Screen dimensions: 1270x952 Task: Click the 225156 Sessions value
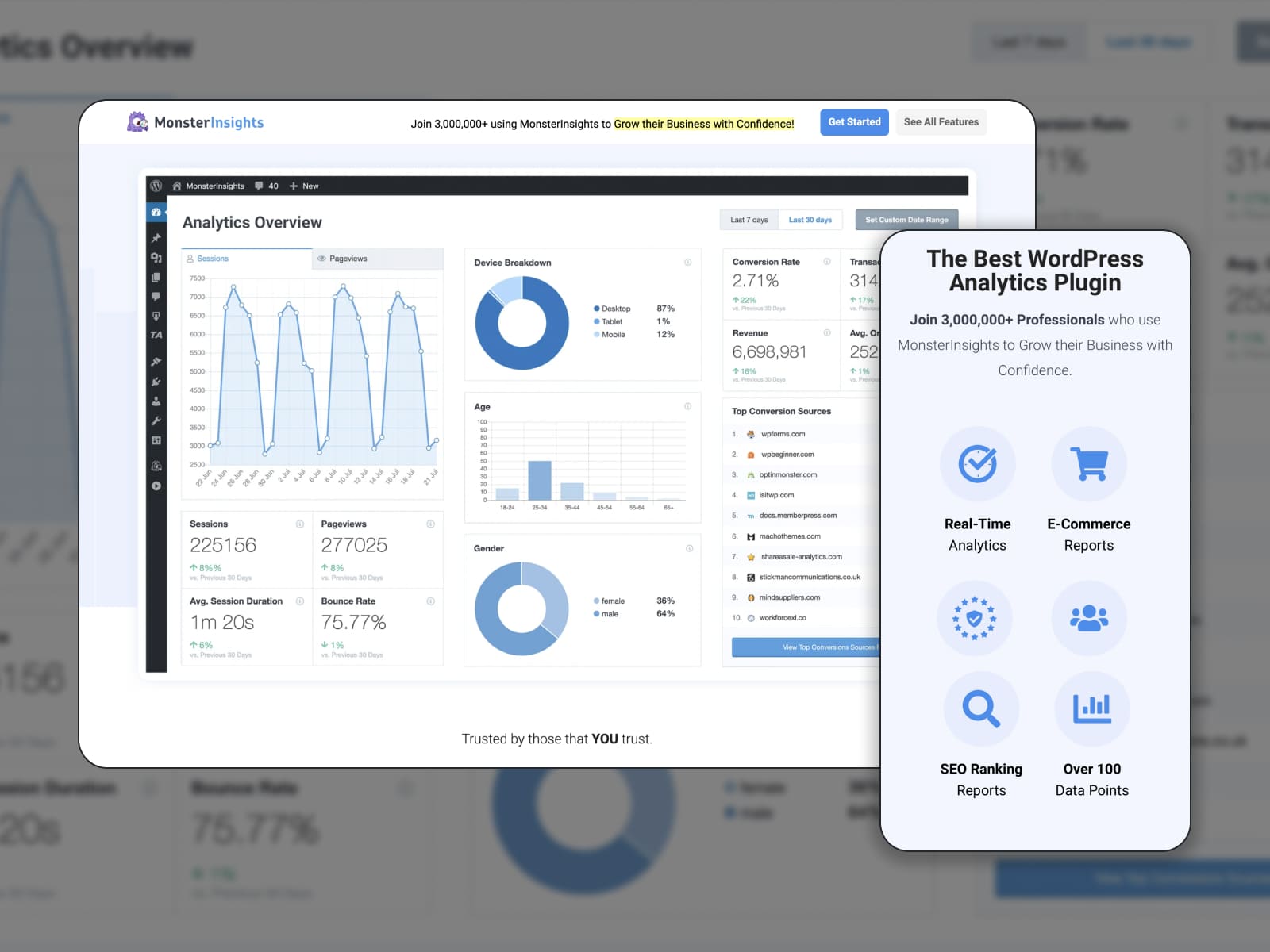pos(223,545)
